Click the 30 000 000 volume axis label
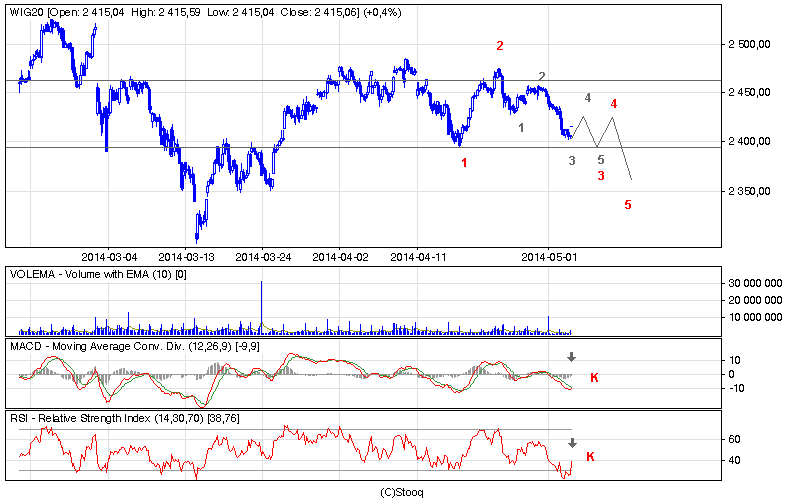 pyautogui.click(x=755, y=284)
